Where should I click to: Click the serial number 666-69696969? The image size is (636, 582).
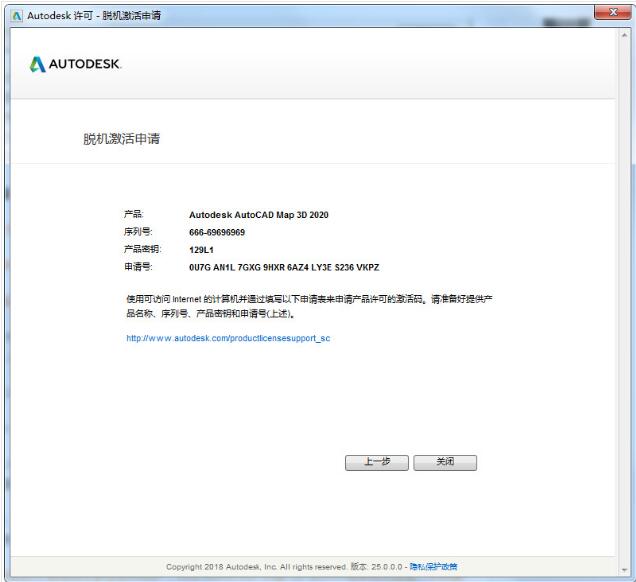click(x=217, y=232)
